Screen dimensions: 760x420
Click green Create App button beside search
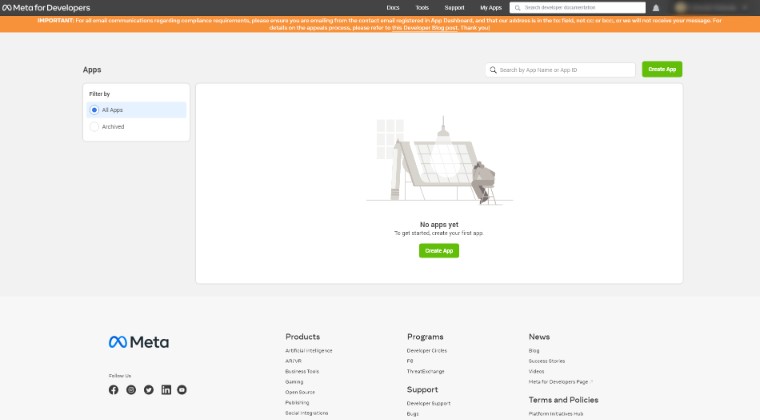[x=662, y=69]
